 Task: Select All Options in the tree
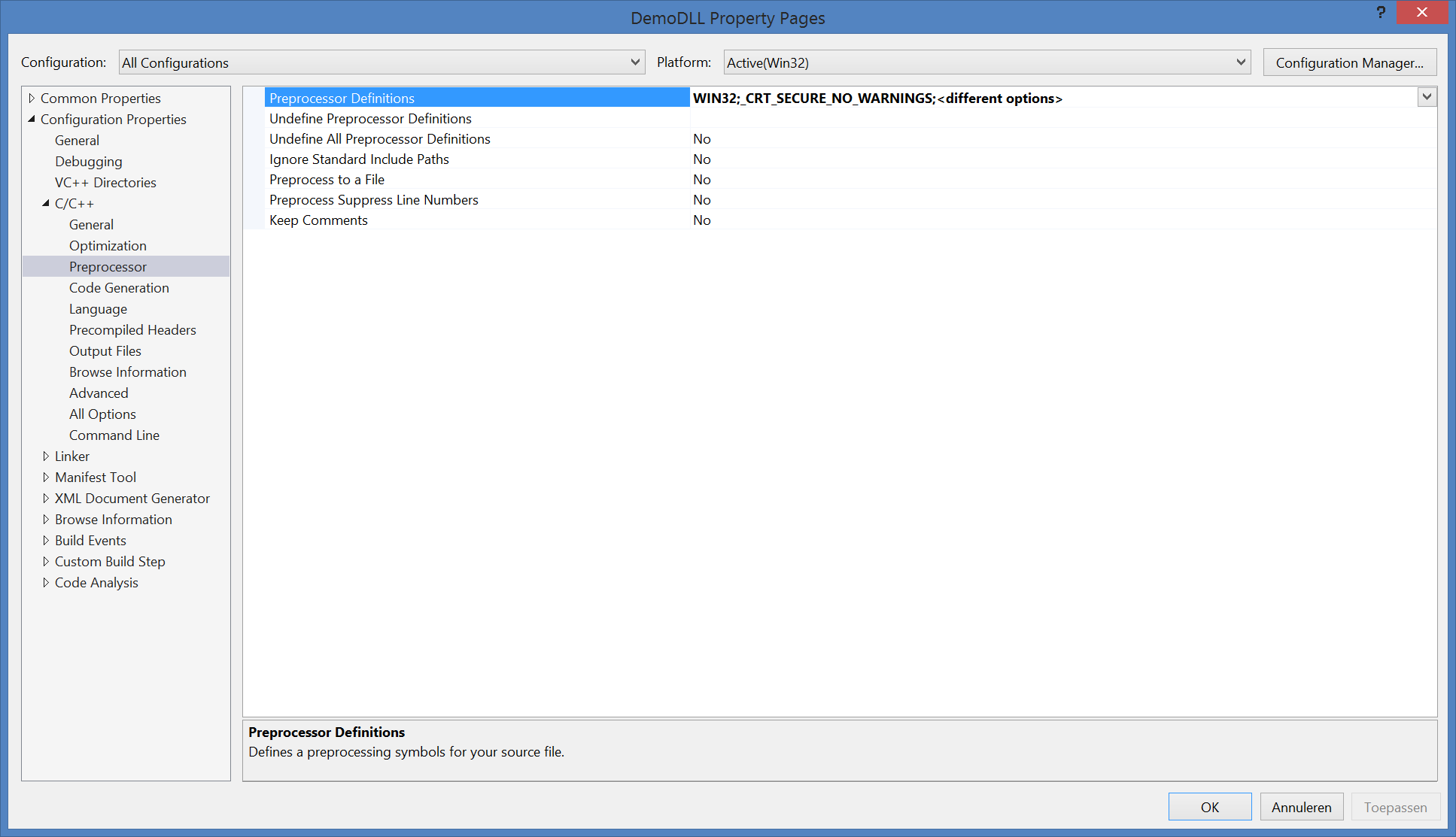(102, 414)
